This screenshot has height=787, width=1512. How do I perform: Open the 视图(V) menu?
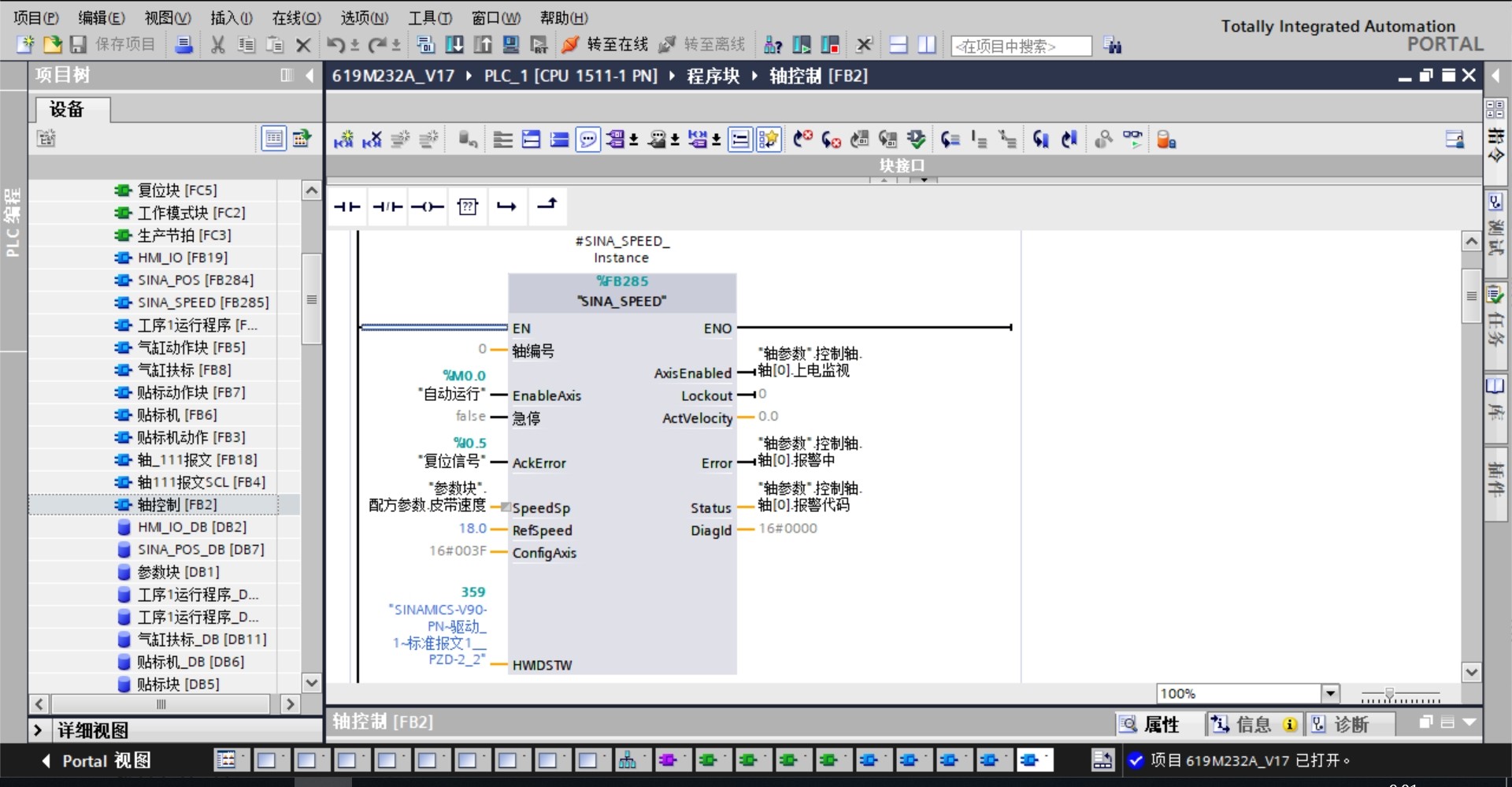pyautogui.click(x=168, y=17)
